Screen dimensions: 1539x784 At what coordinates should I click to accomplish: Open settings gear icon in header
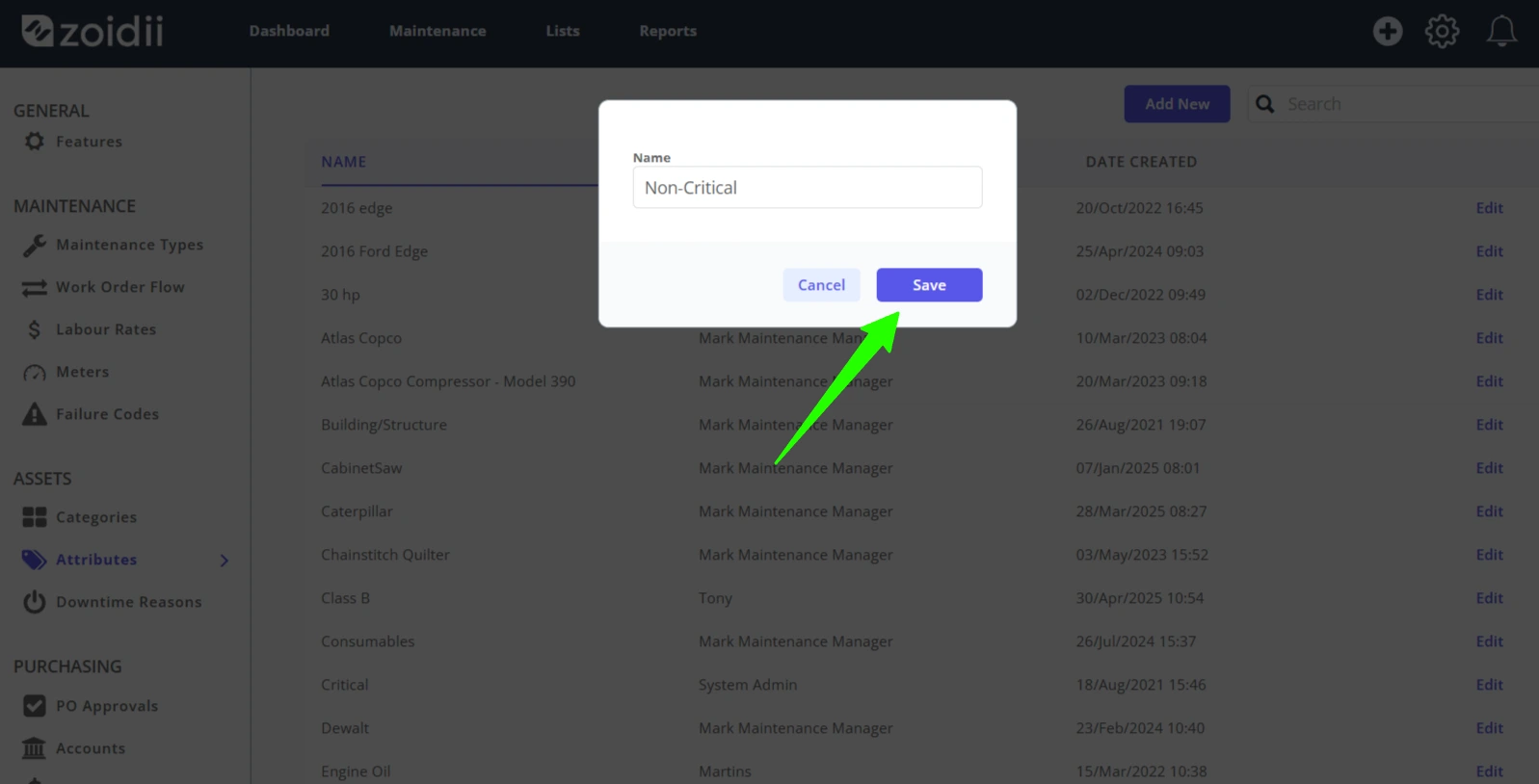1442,31
